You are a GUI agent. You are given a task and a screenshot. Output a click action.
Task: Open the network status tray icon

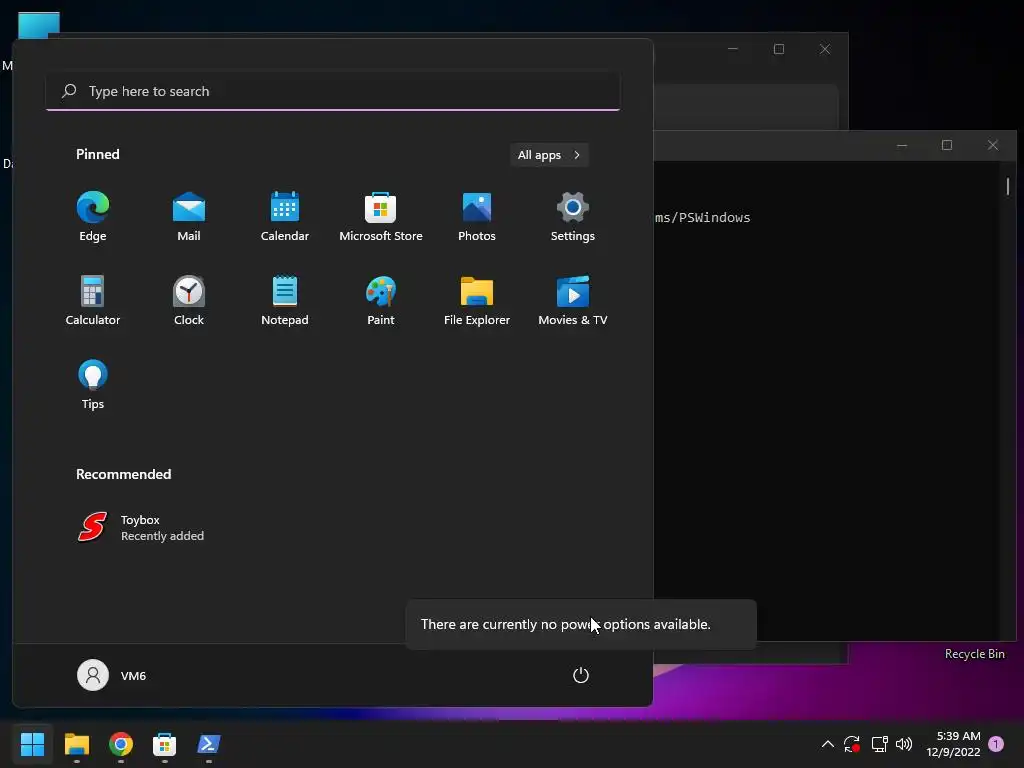click(879, 744)
